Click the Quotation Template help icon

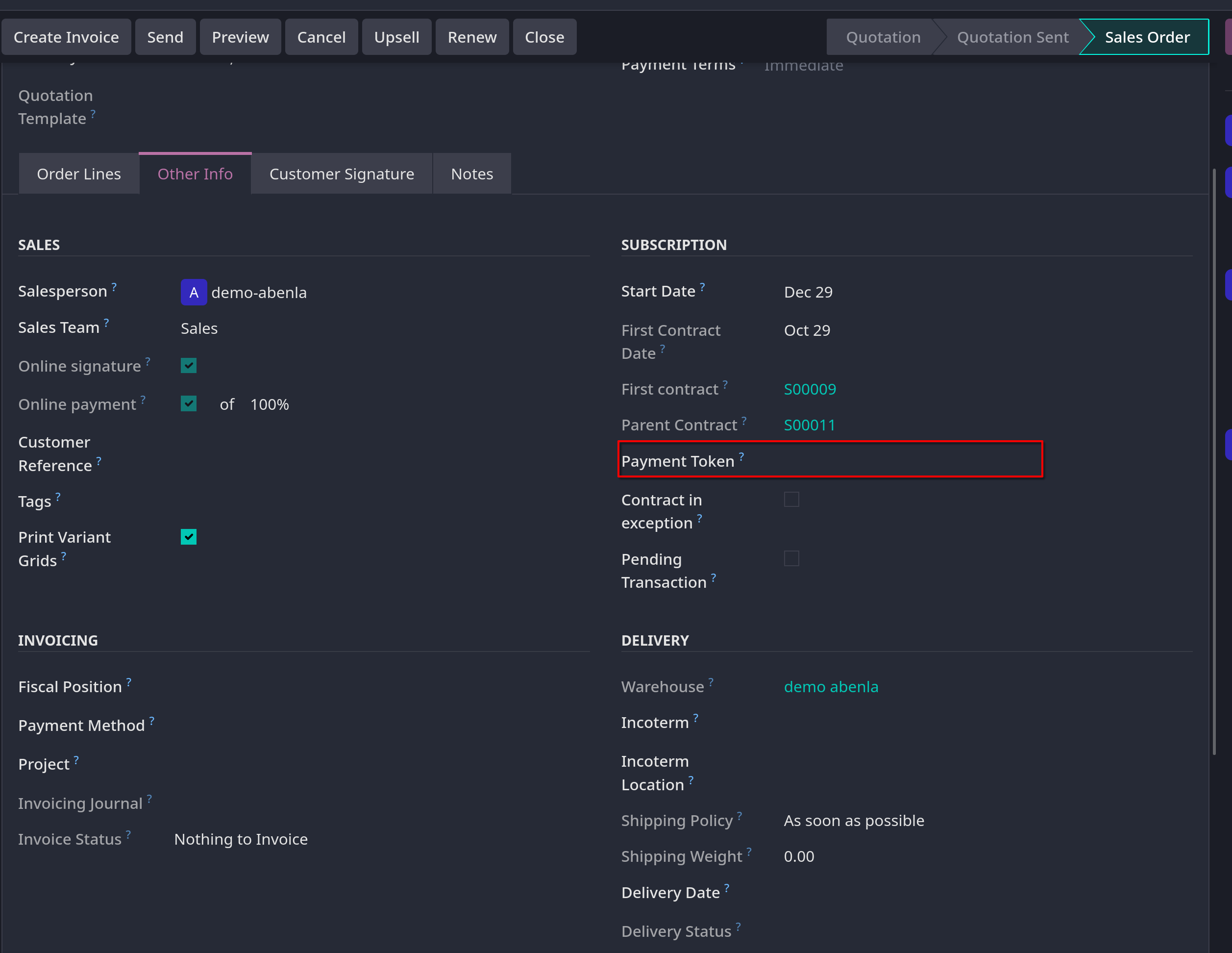pos(93,113)
